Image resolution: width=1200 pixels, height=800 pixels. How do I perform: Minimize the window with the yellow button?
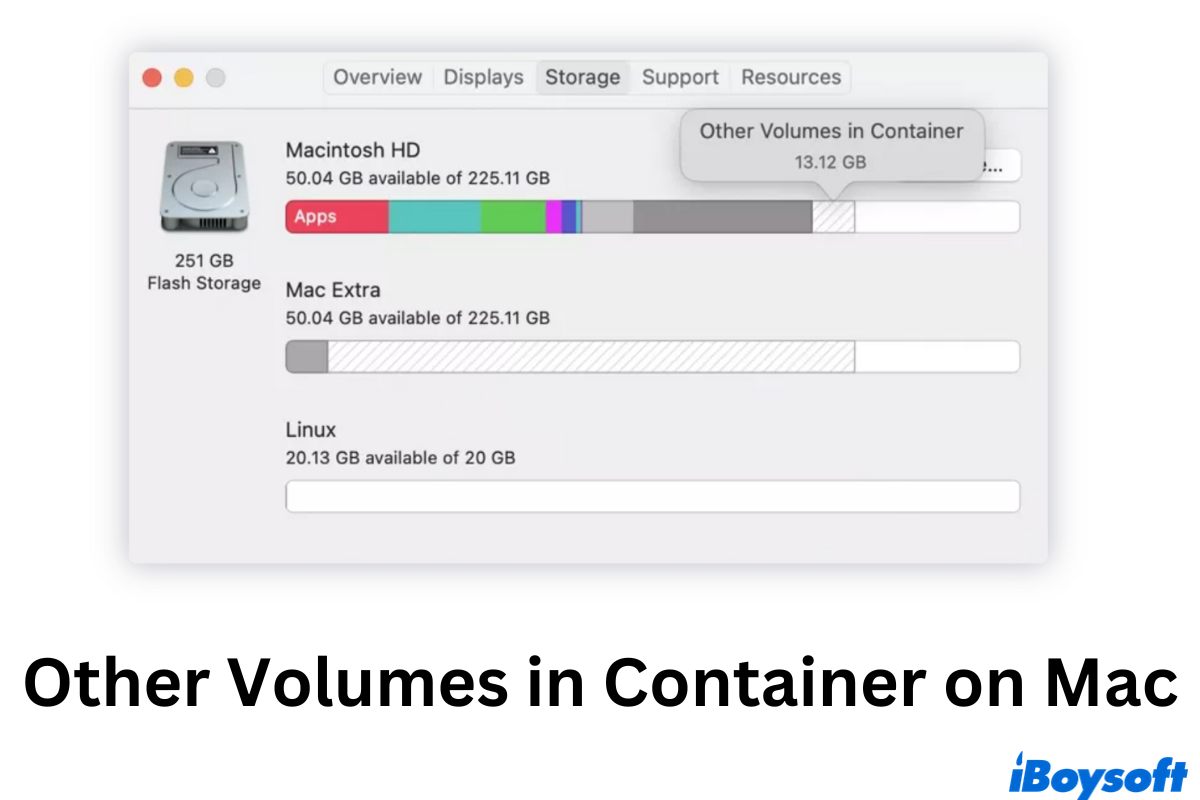point(184,78)
